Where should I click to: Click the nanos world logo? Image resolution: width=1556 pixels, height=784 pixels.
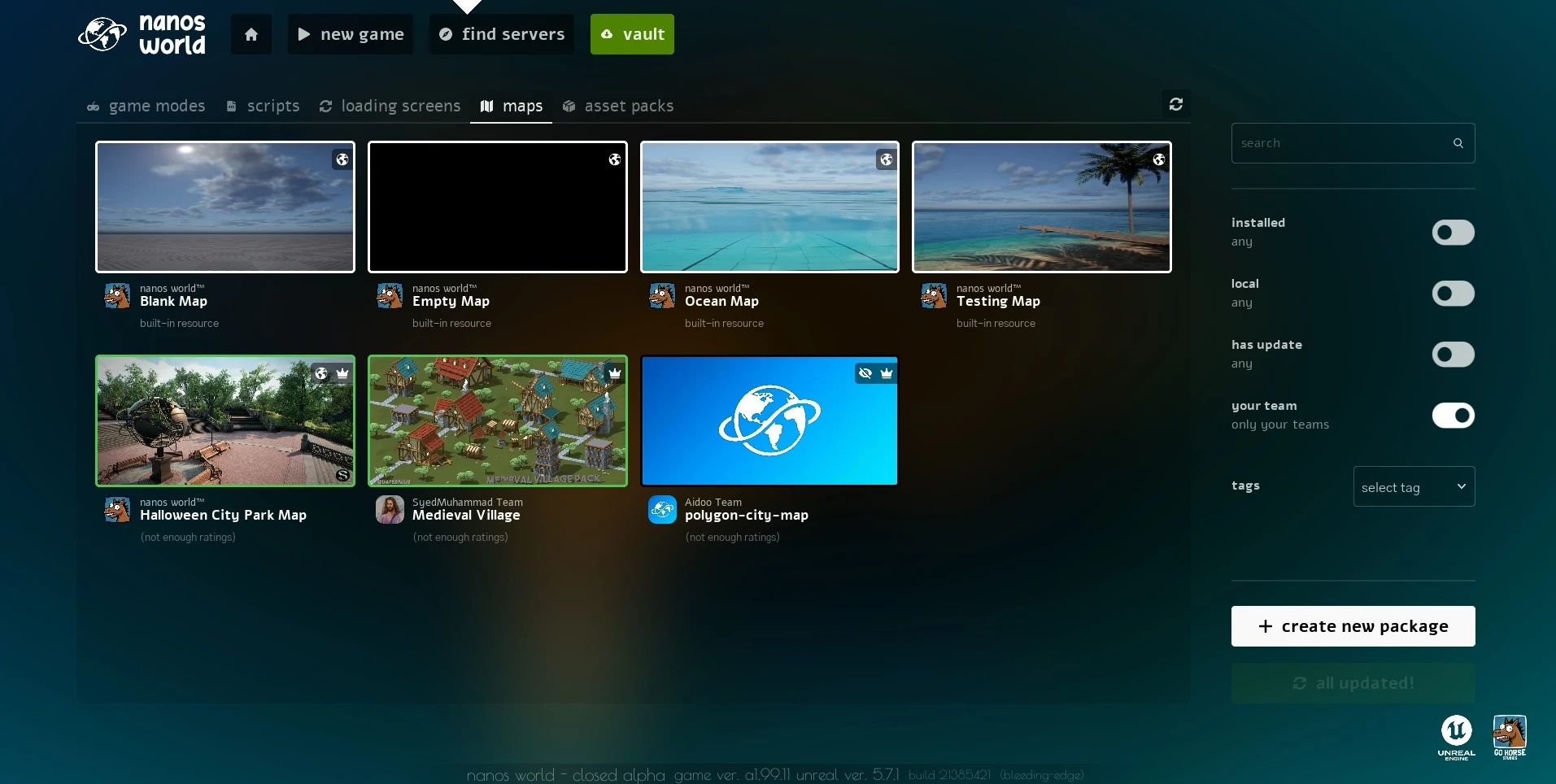pyautogui.click(x=142, y=34)
